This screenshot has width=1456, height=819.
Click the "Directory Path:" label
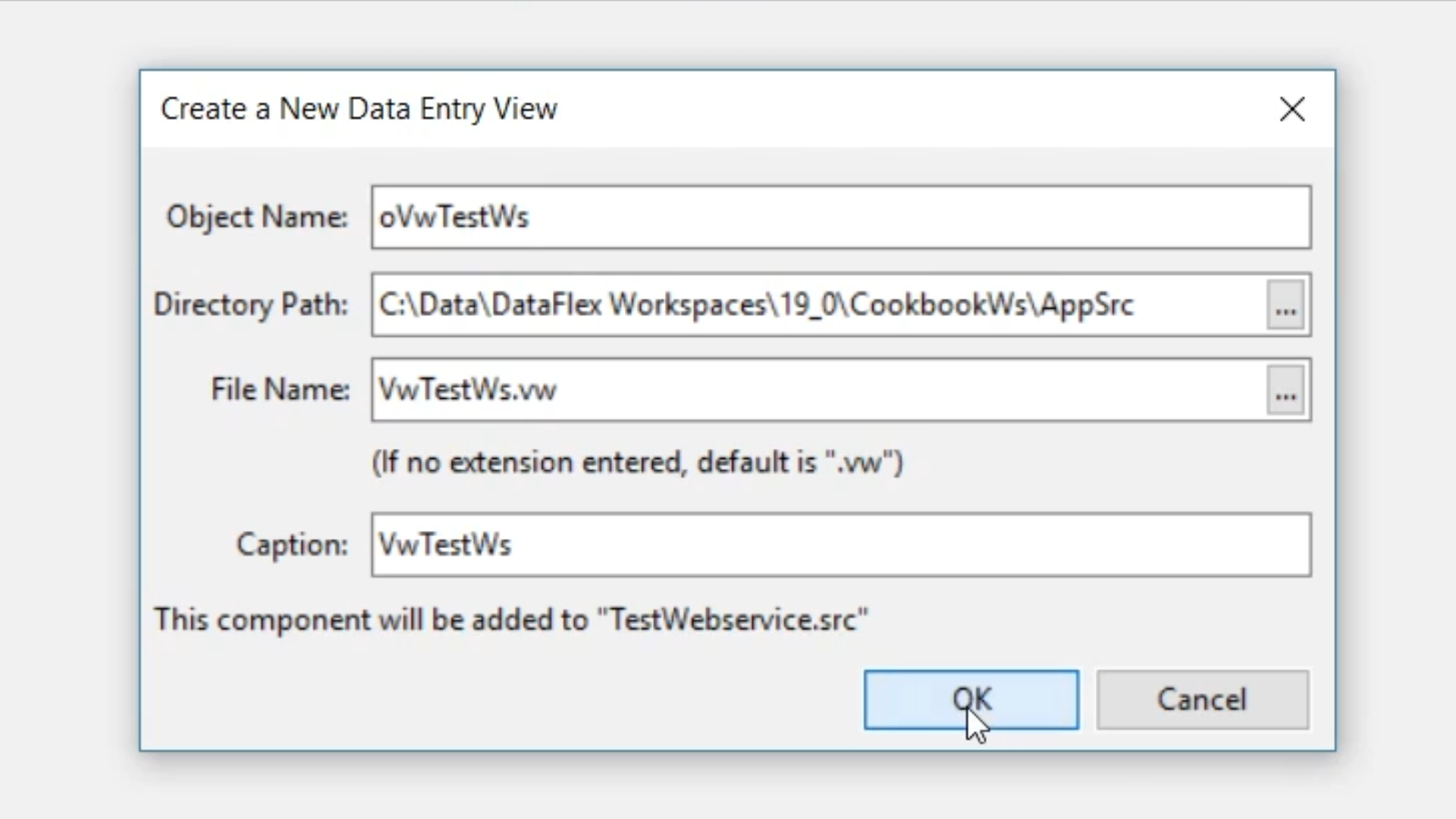point(251,305)
